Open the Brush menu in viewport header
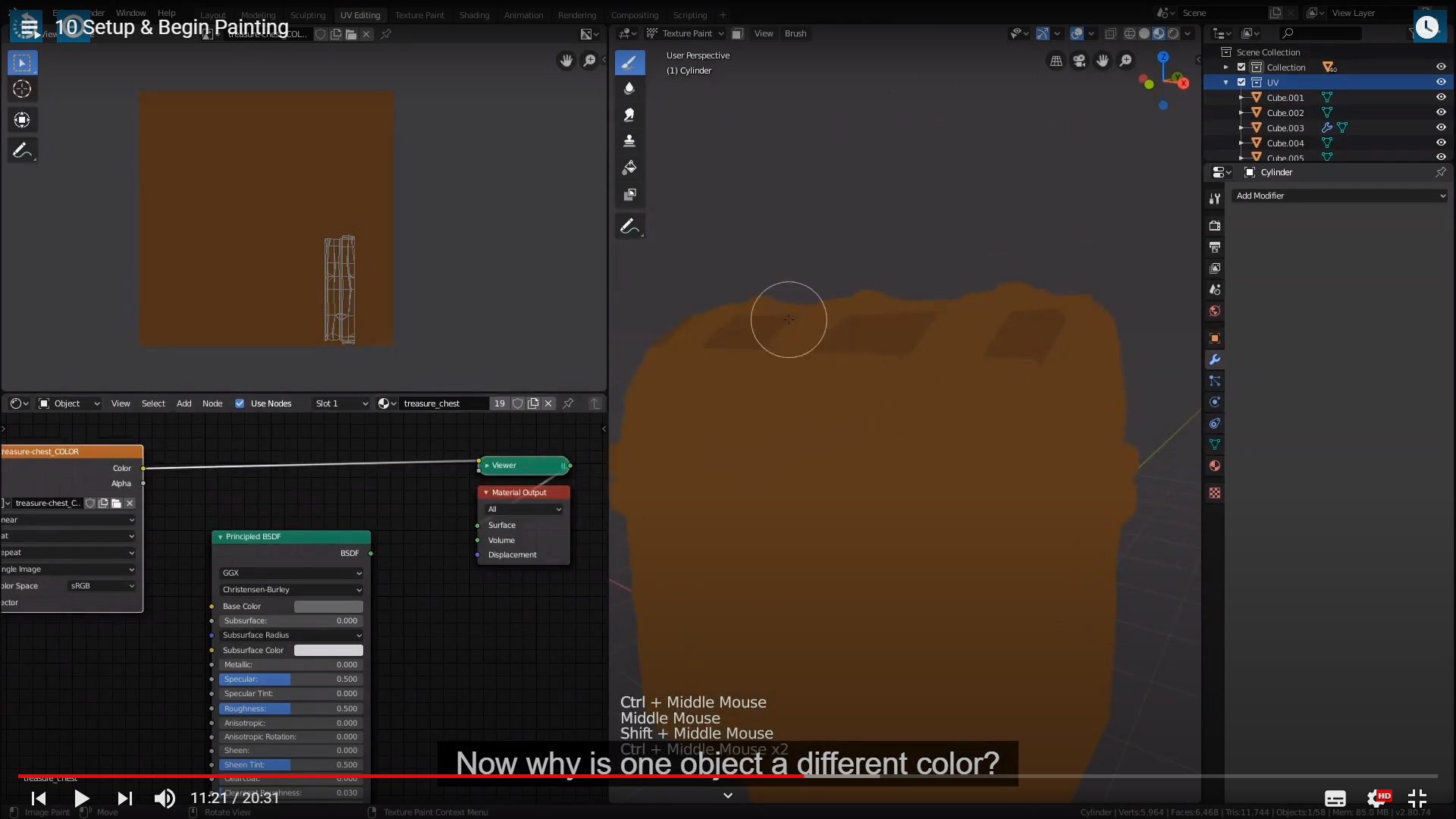Screen dimensions: 1456x819 (795, 33)
